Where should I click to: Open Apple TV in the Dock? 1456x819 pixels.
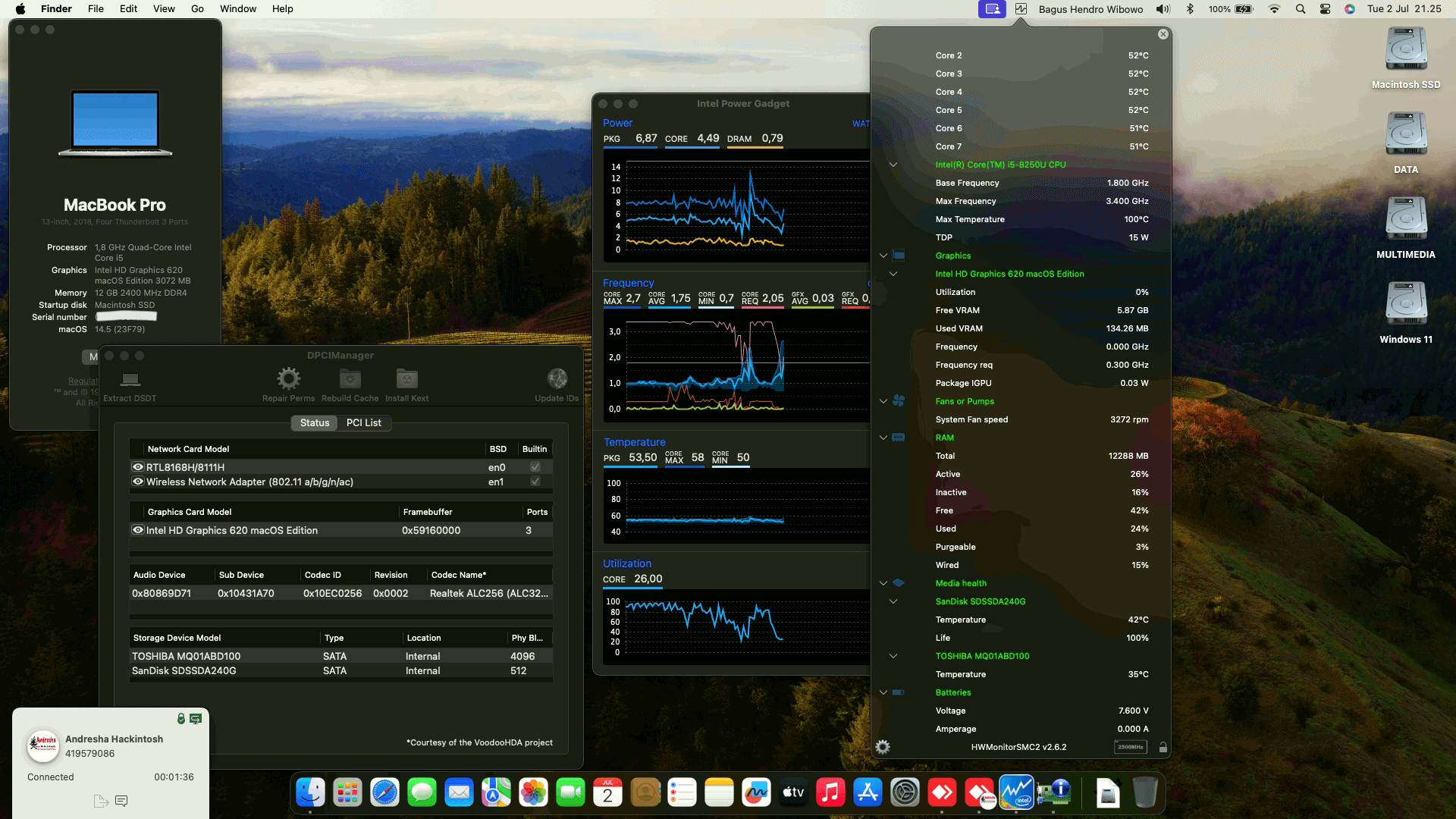793,793
